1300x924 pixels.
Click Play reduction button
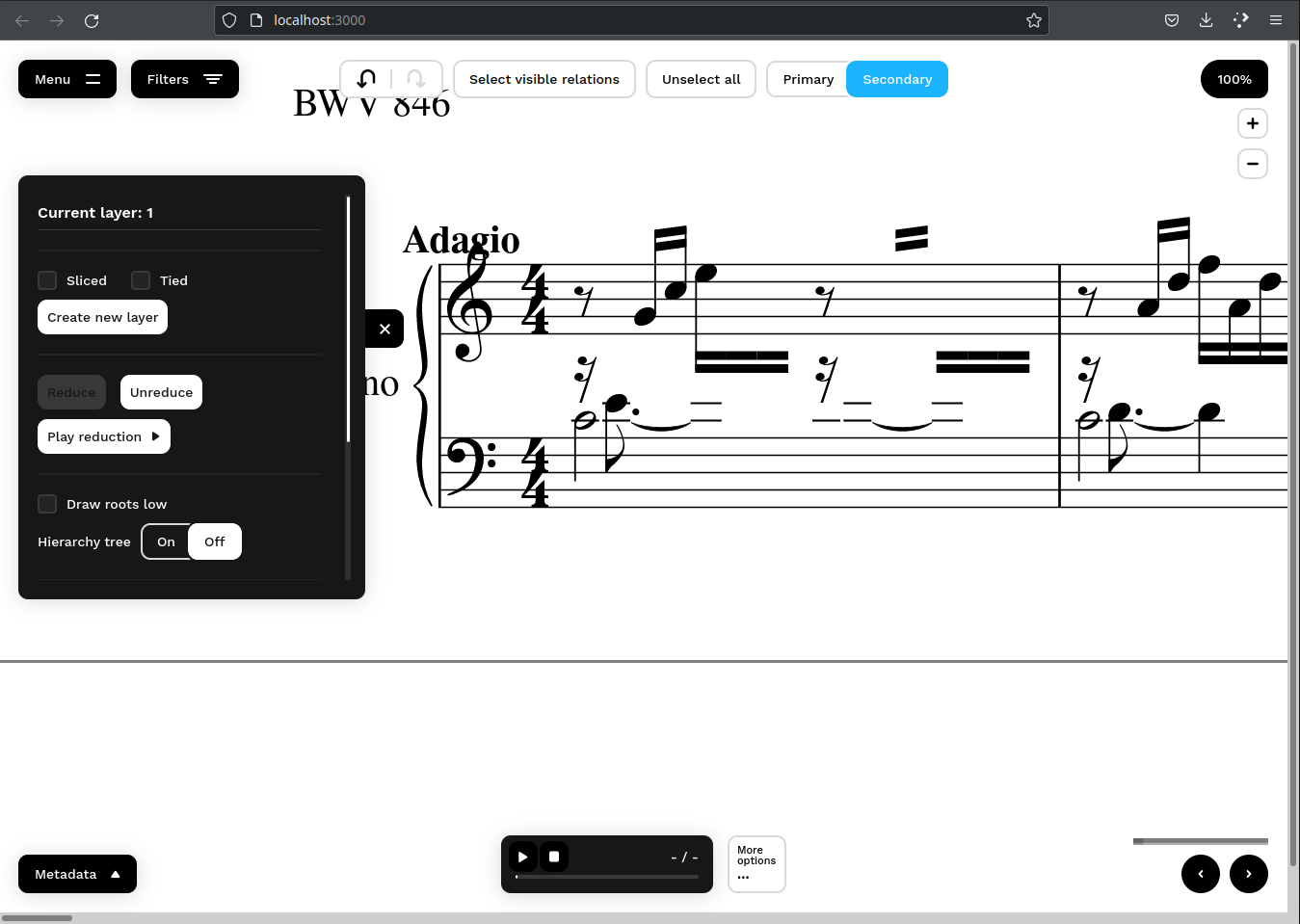[104, 436]
